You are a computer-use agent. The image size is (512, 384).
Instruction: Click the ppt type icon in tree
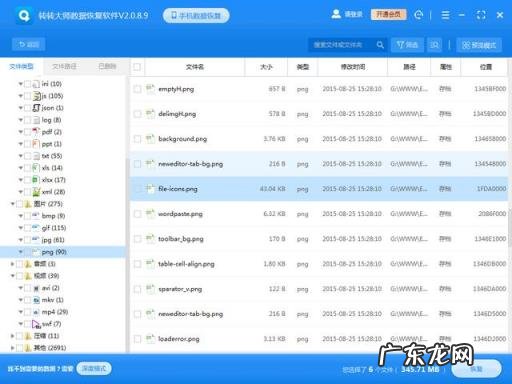coord(36,144)
